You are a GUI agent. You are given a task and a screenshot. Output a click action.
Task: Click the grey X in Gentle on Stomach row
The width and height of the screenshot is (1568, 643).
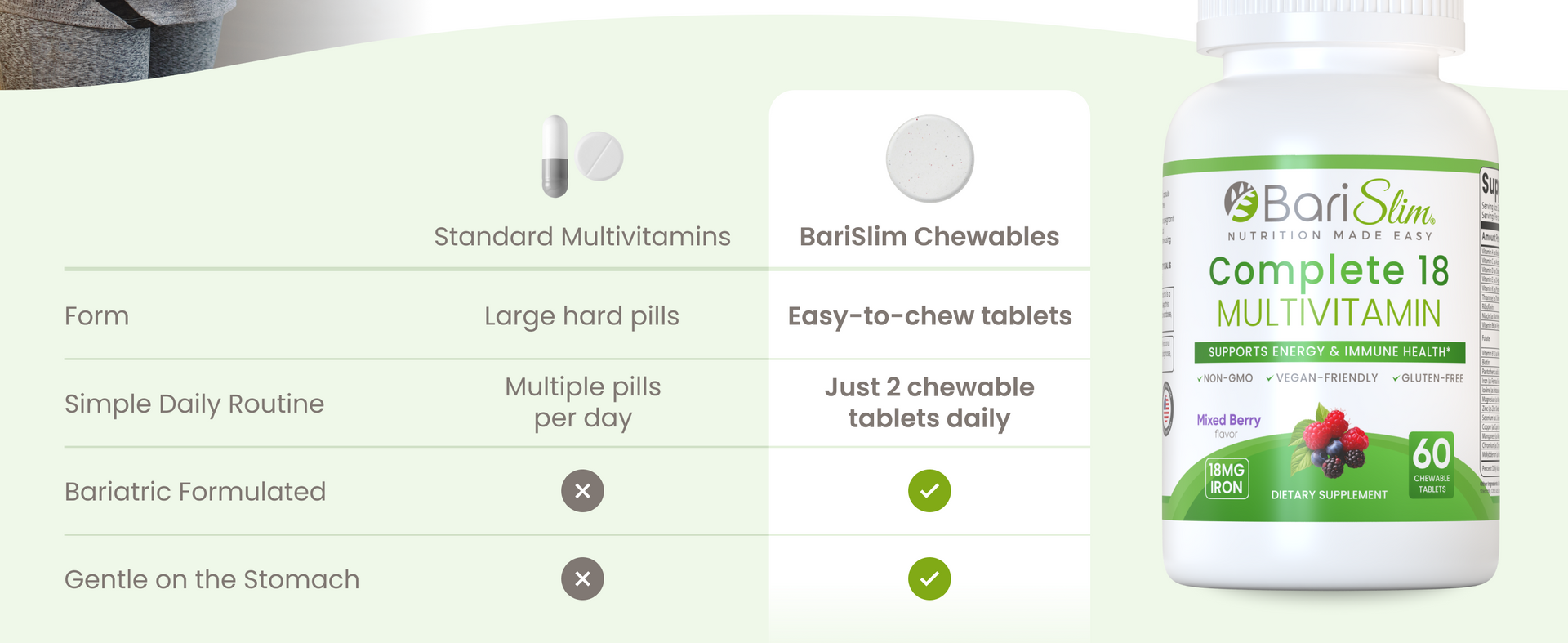tap(582, 579)
